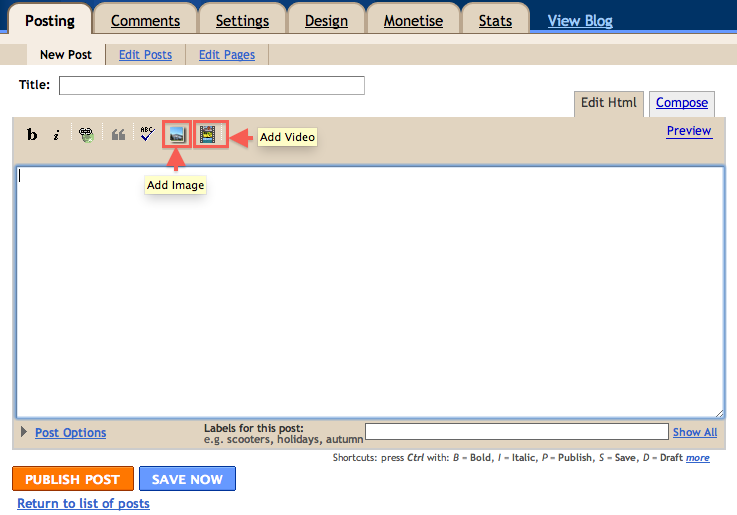Open the more shortcuts link

click(698, 458)
